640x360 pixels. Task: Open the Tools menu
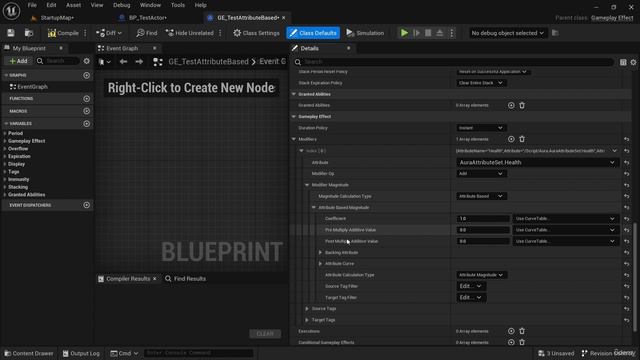(178, 5)
